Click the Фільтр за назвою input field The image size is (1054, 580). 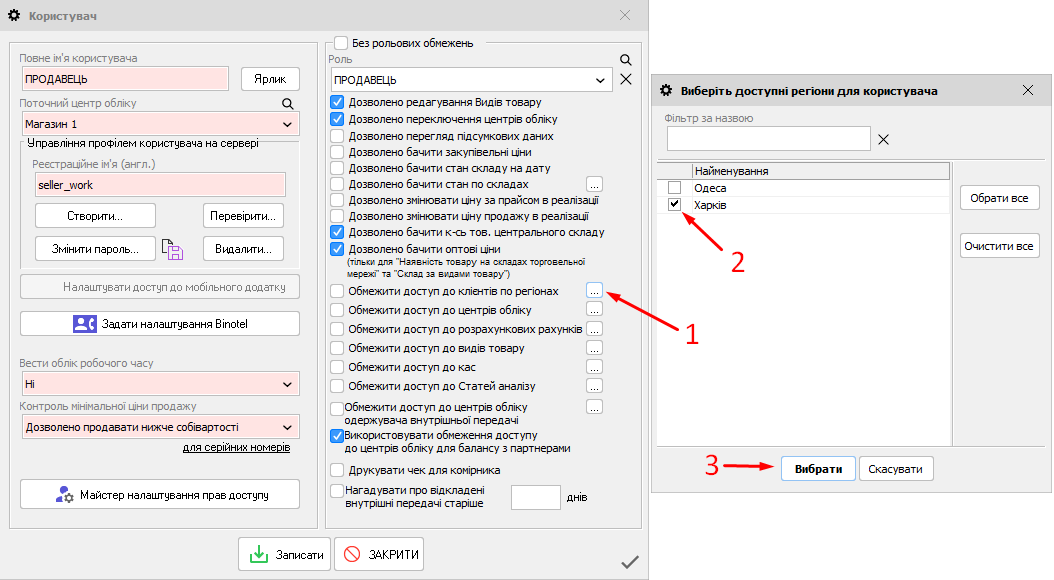click(x=768, y=139)
